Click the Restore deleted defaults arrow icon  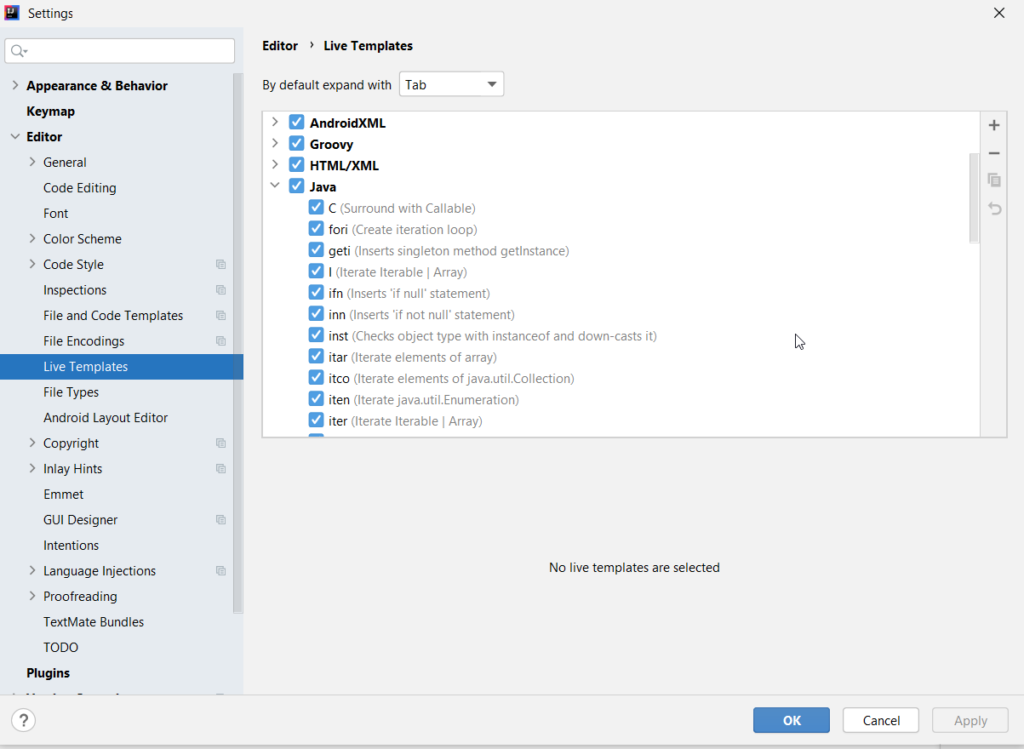click(x=994, y=208)
